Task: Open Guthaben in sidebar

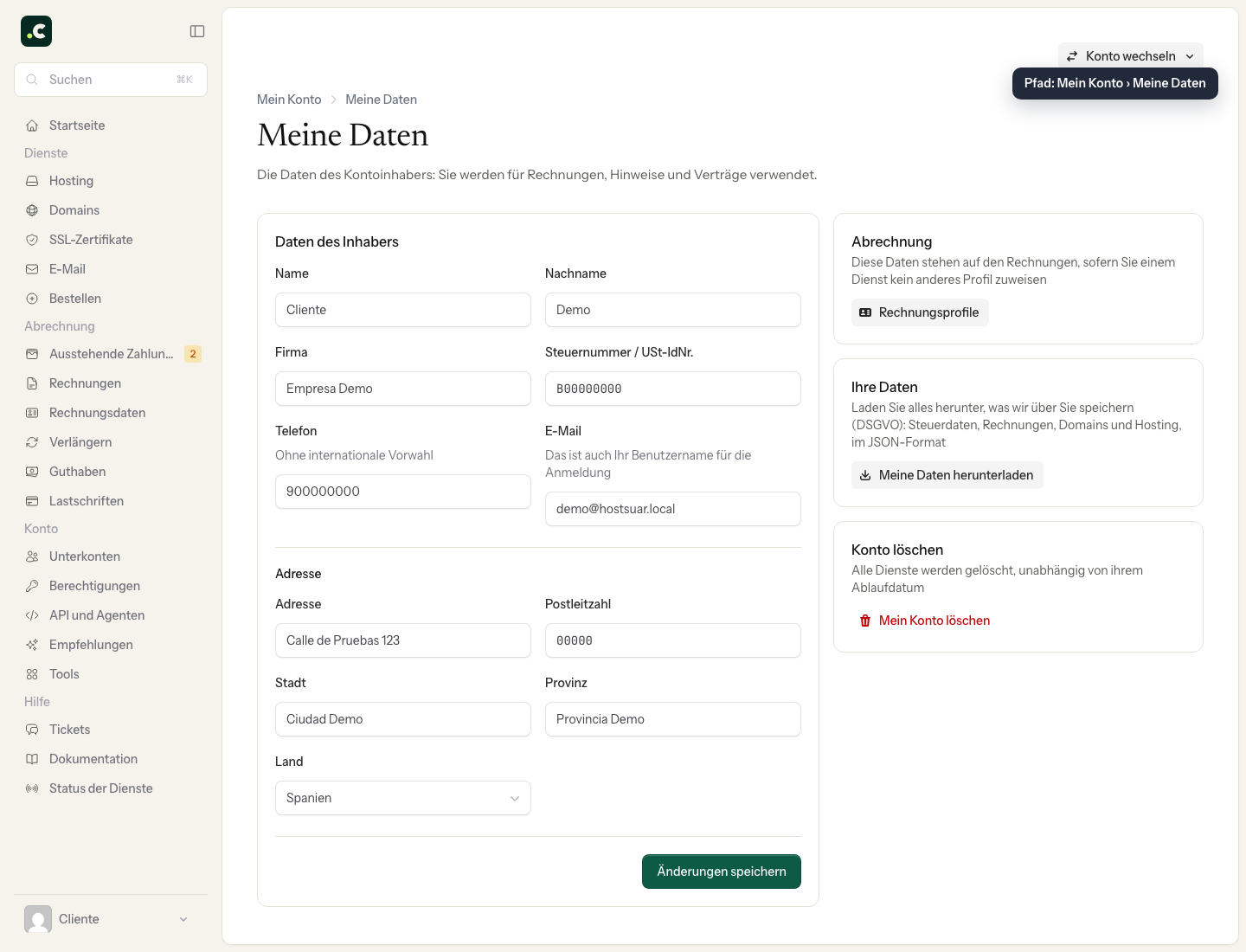Action: coord(111,472)
